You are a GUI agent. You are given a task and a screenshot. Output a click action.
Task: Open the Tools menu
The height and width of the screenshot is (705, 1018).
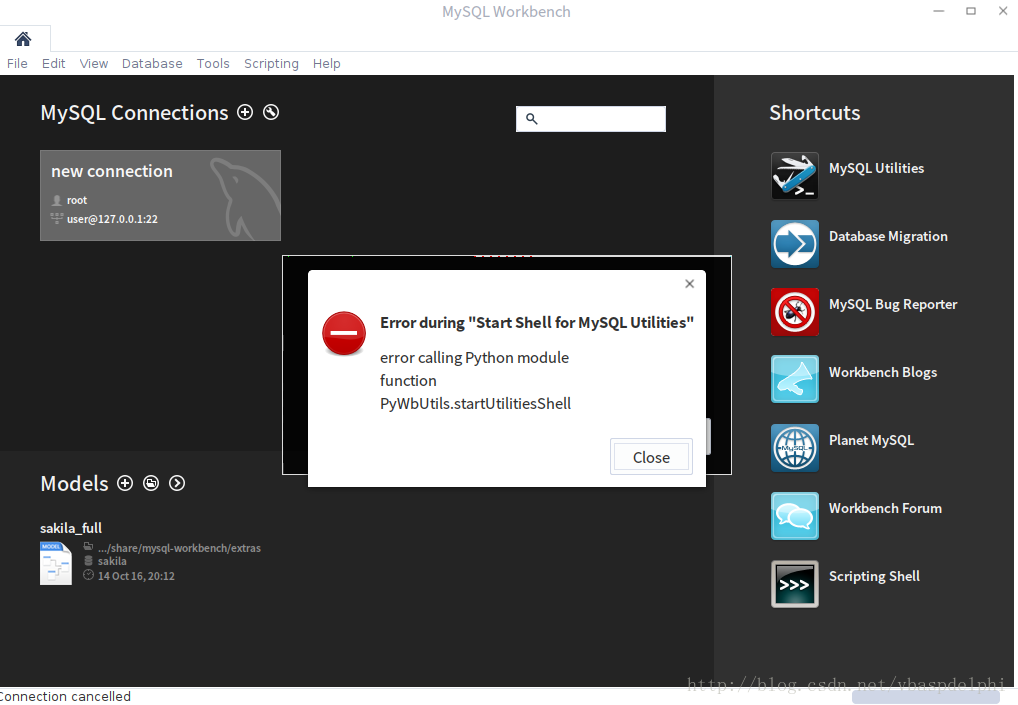coord(213,64)
